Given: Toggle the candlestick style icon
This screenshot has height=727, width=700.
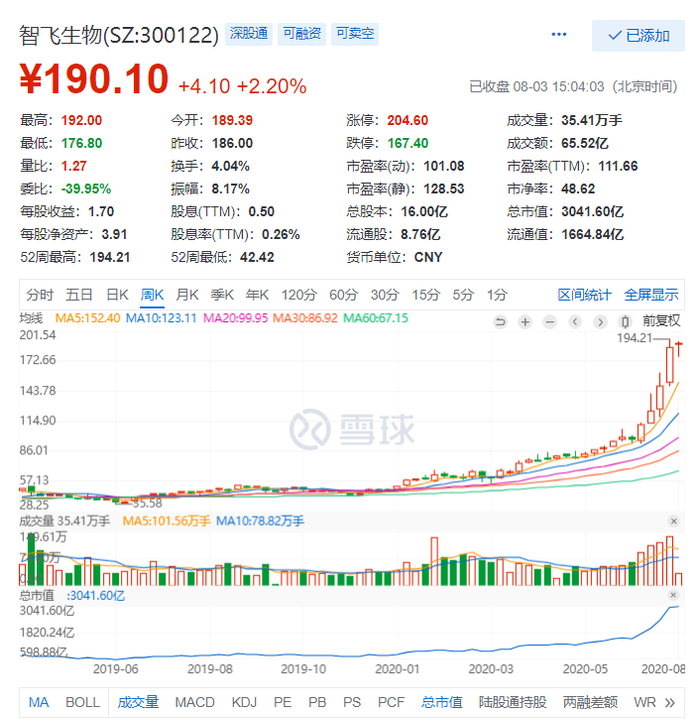Looking at the screenshot, I should coord(625,321).
